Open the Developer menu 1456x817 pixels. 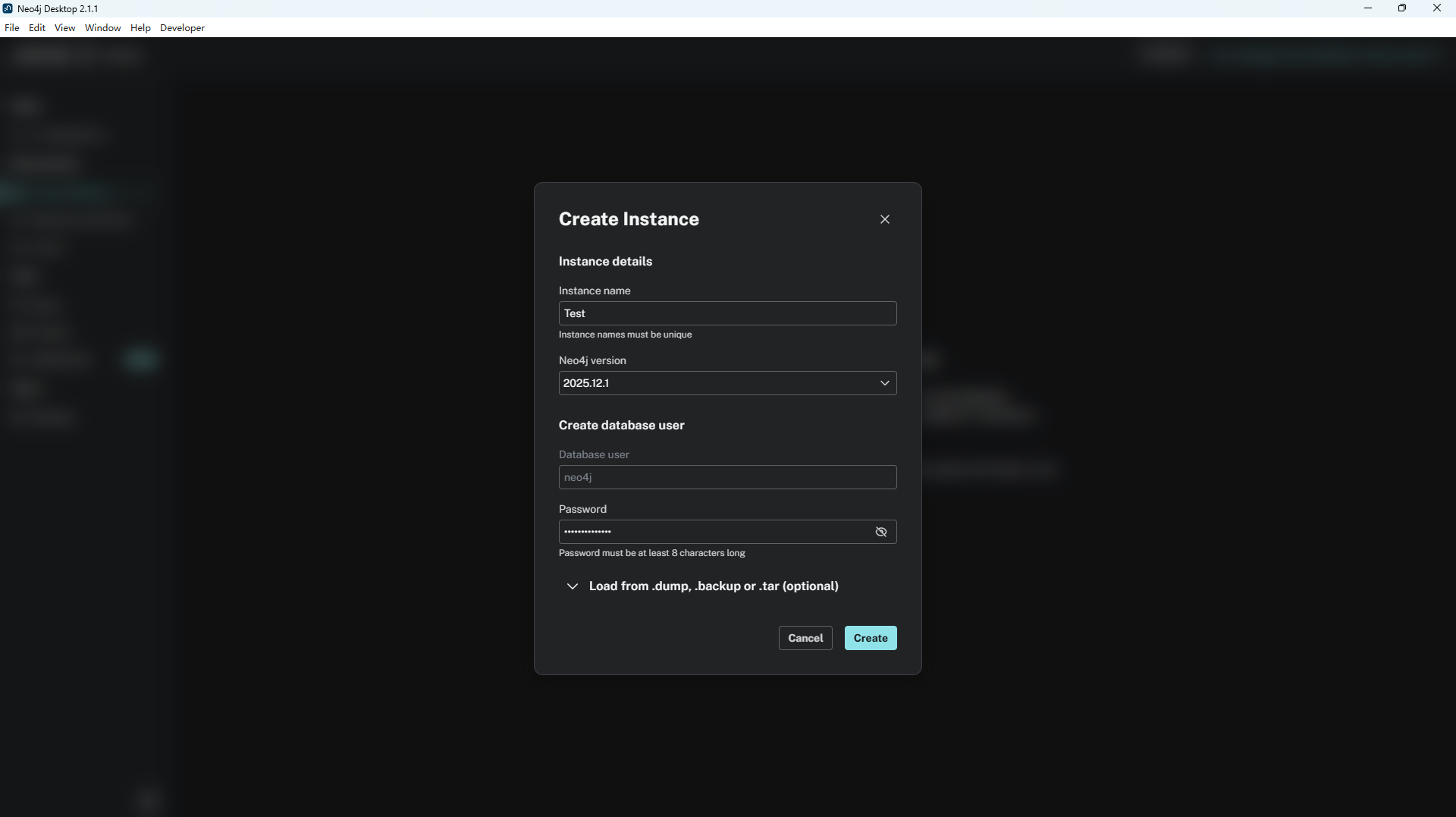tap(182, 28)
